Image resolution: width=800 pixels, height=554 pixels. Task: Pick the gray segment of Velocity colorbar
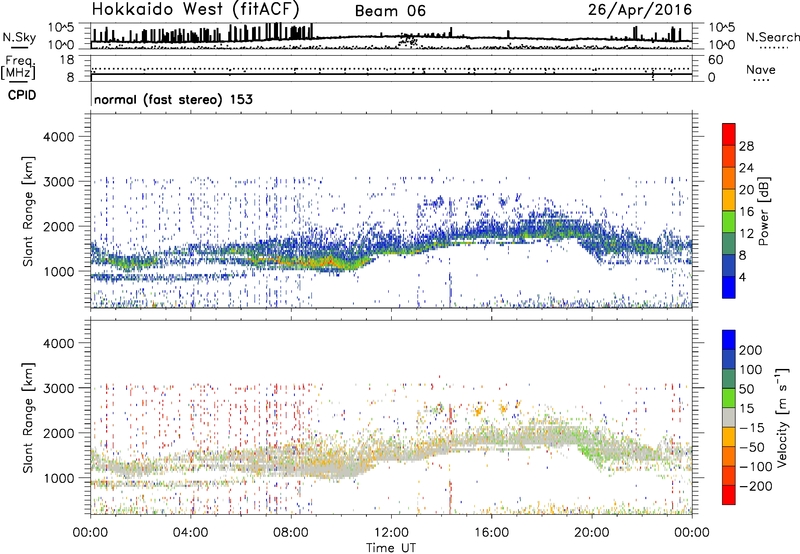[729, 417]
